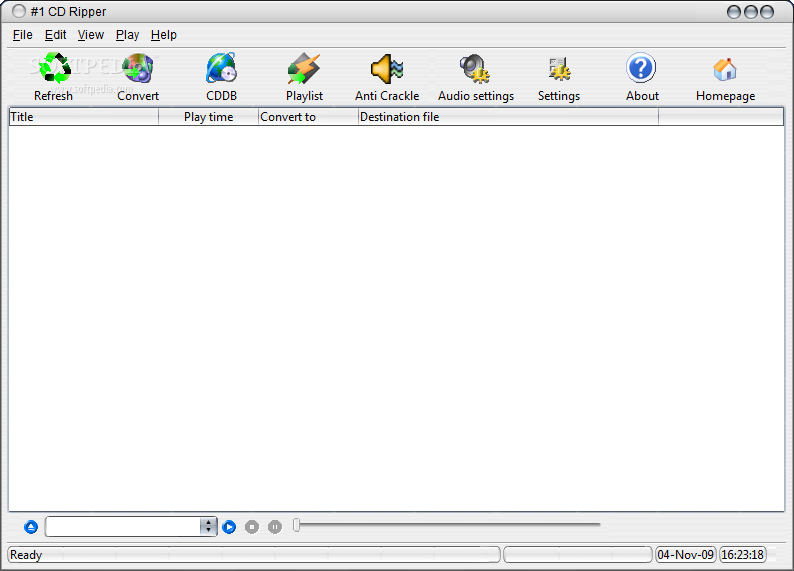794x571 pixels.
Task: Open the Settings gear icon
Action: 559,69
